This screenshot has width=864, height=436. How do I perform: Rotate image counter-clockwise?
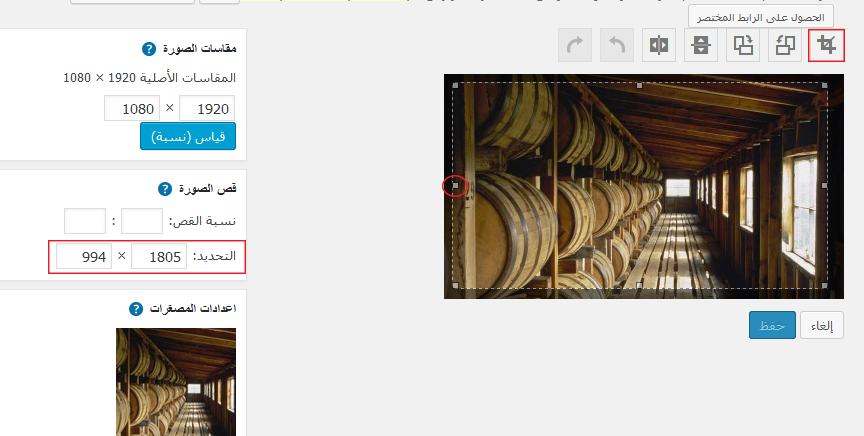(x=783, y=45)
